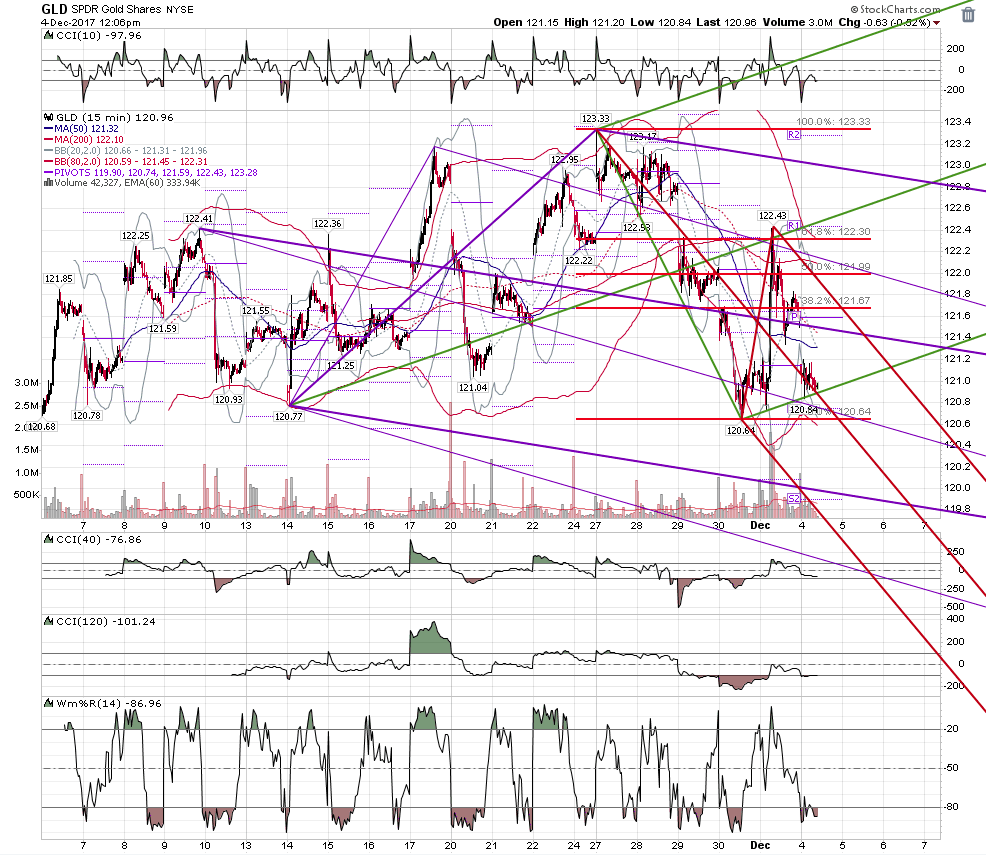Click the volume bars icon in the legend
This screenshot has height=855, width=986.
[x=48, y=183]
